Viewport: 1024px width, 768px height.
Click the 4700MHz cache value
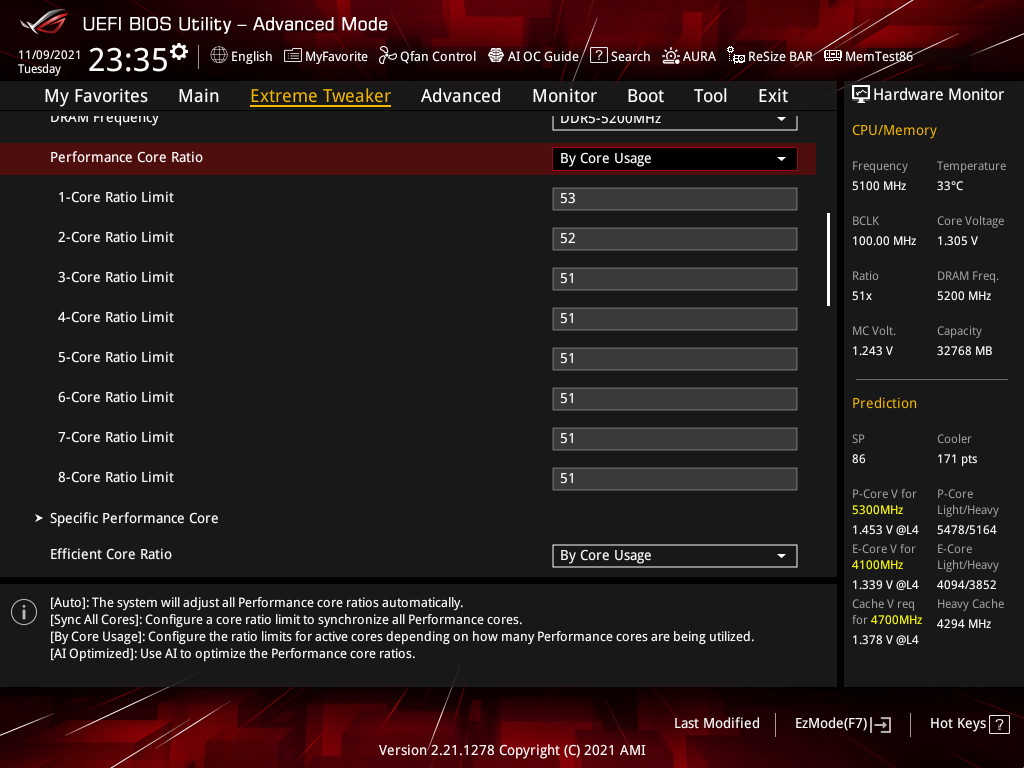coord(896,619)
